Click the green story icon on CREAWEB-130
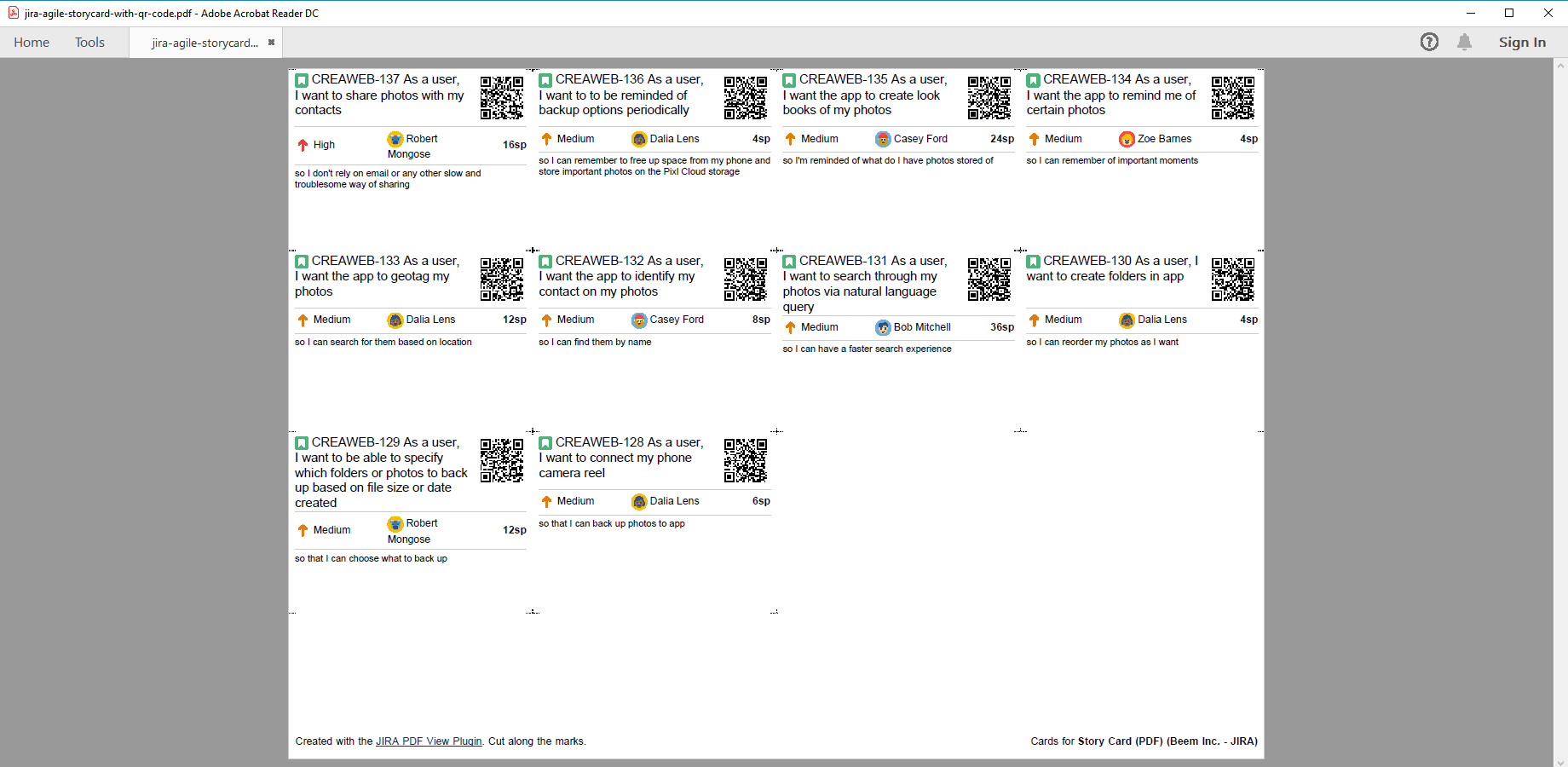Viewport: 1568px width, 767px height. [1034, 261]
